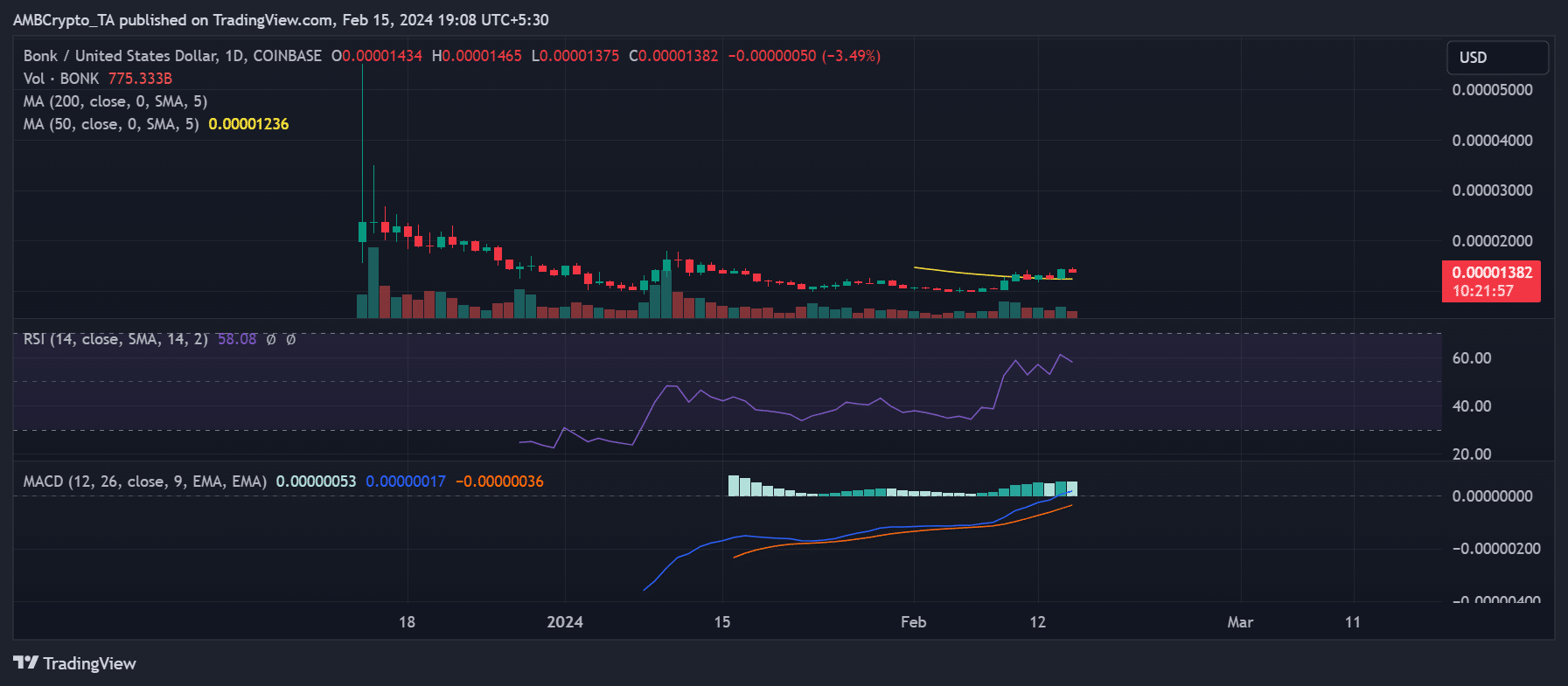The height and width of the screenshot is (686, 1568).
Task: Click the 11 date label on time axis
Action: 1353,622
